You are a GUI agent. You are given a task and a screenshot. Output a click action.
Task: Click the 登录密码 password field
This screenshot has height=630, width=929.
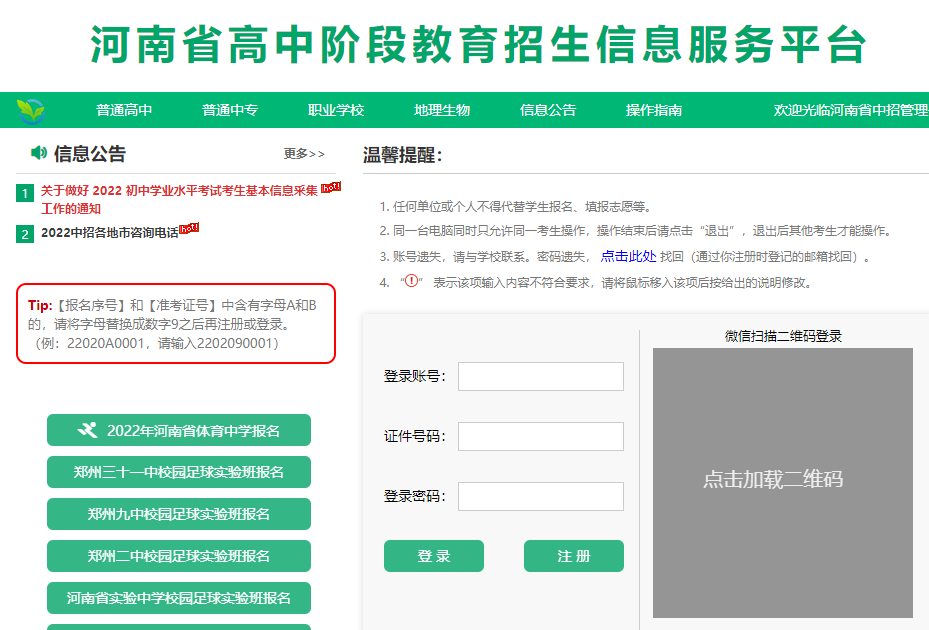click(540, 496)
